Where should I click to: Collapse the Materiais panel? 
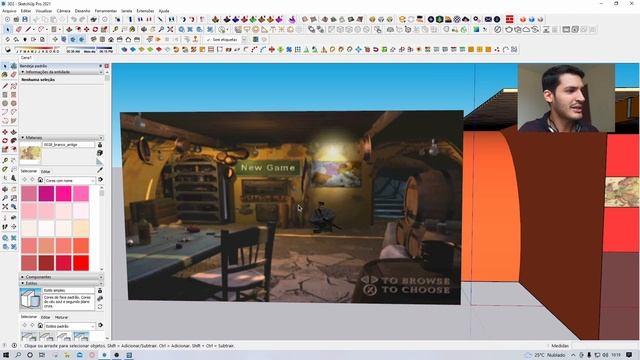[x=61, y=138]
